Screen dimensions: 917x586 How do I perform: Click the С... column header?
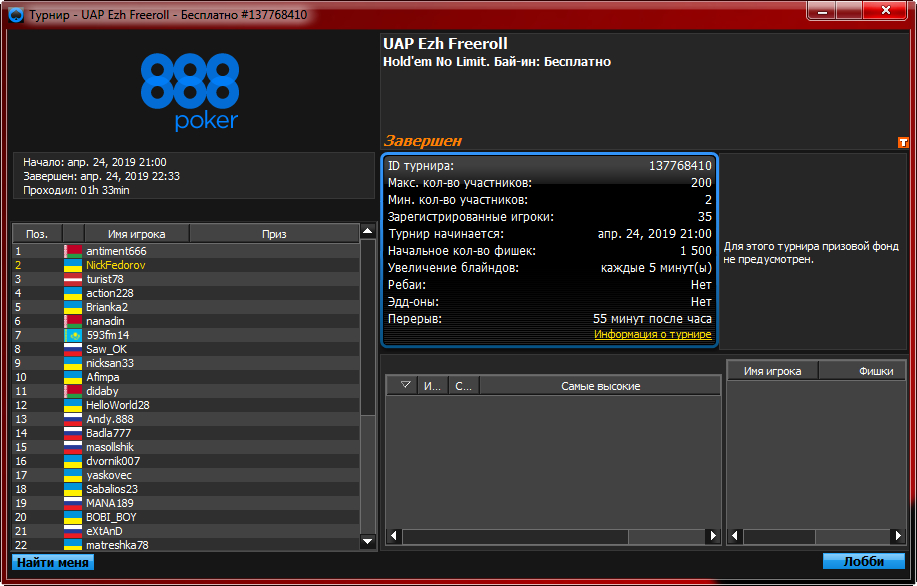click(x=464, y=386)
